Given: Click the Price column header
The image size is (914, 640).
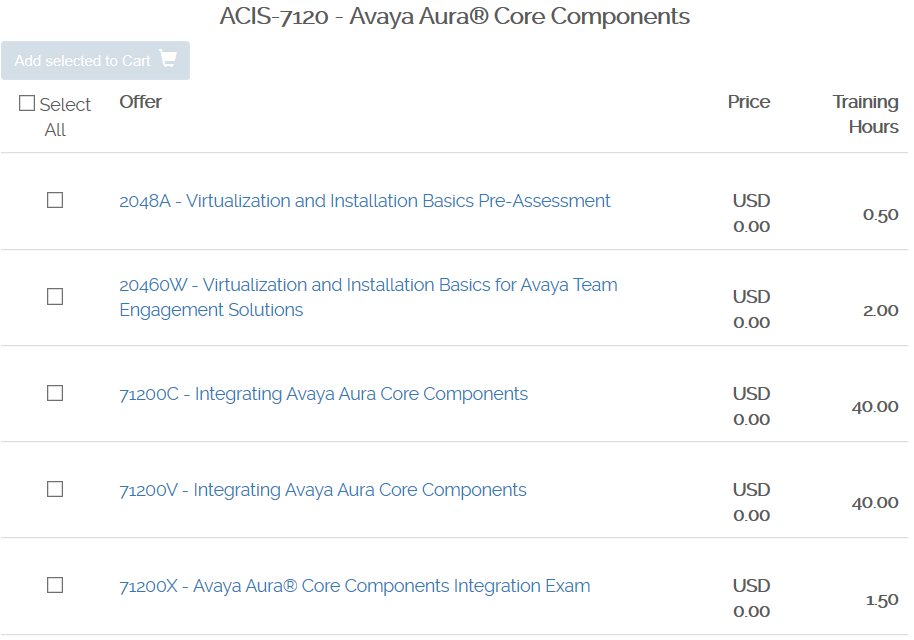Looking at the screenshot, I should 749,102.
